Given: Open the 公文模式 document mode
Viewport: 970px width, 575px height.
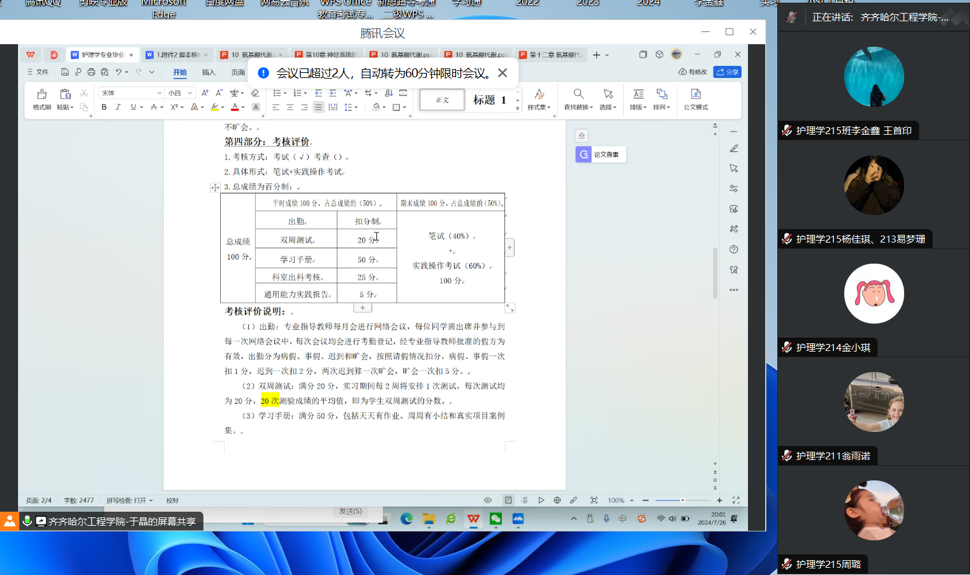Looking at the screenshot, I should coord(695,99).
